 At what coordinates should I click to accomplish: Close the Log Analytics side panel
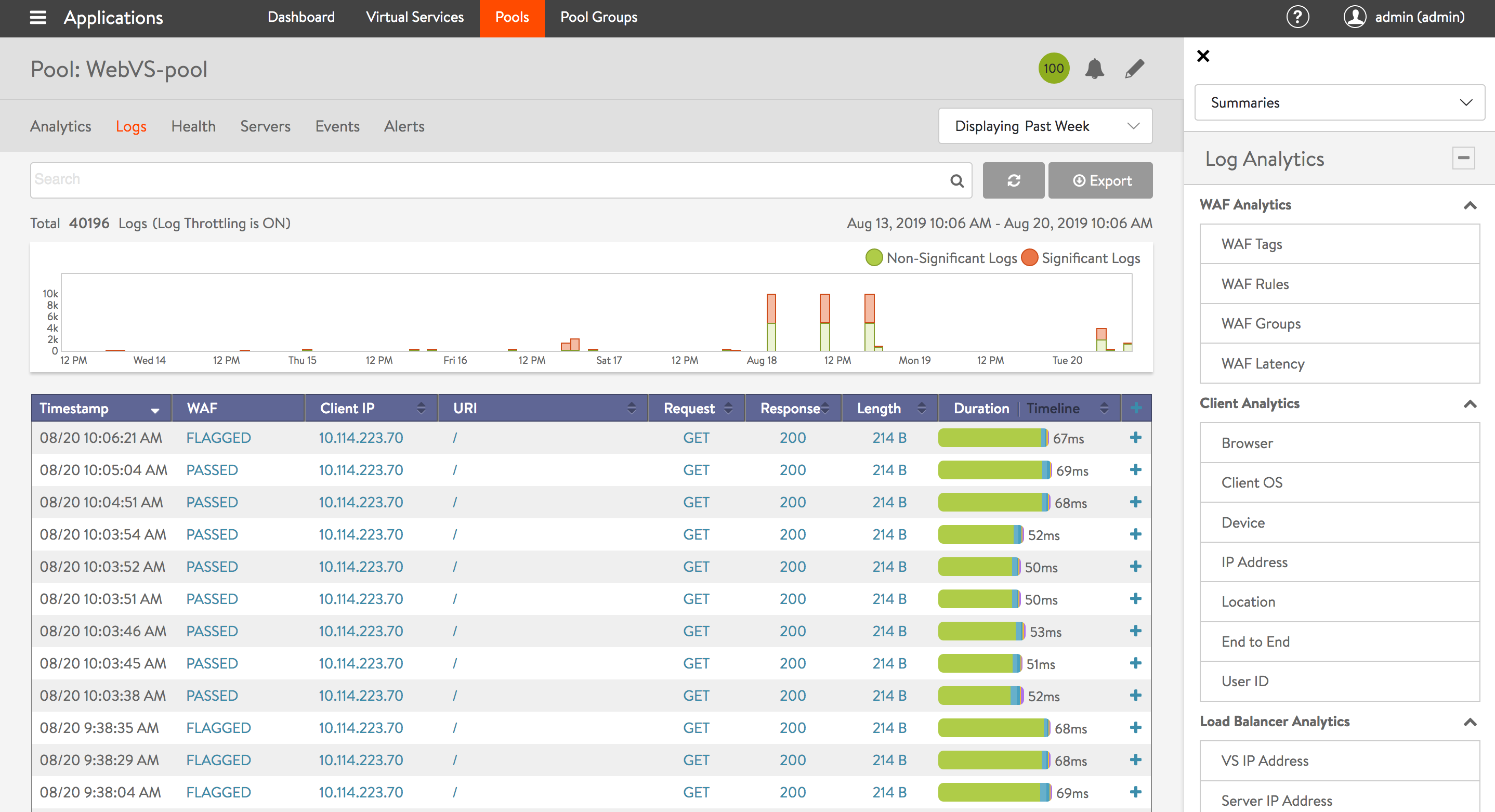coord(1203,56)
